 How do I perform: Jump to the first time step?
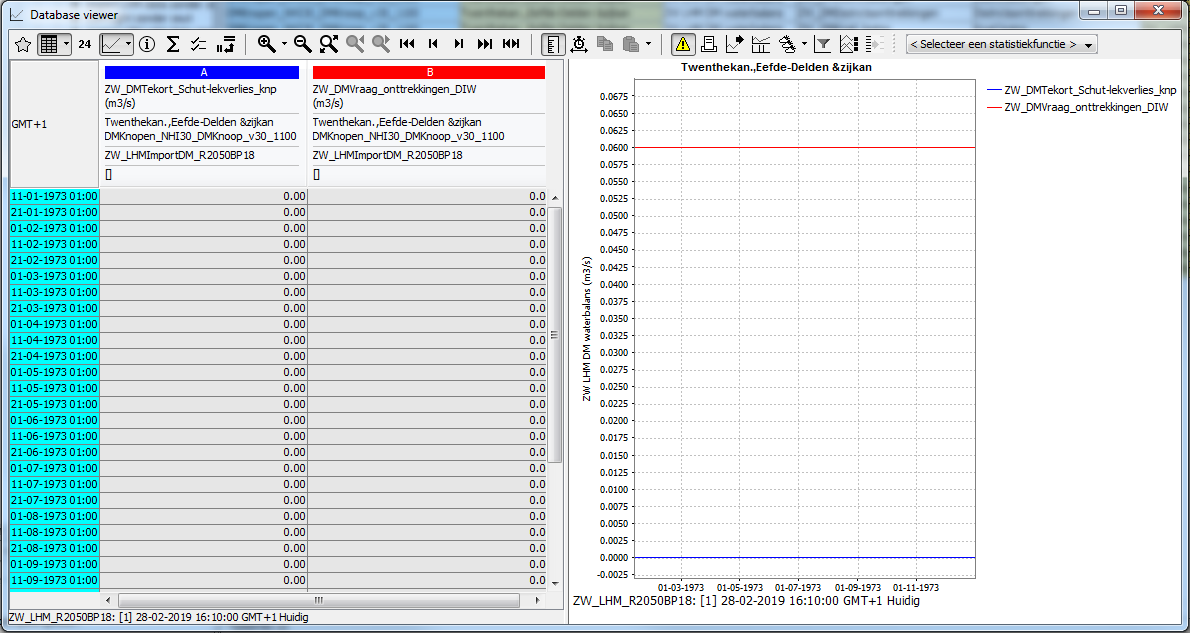pos(408,44)
